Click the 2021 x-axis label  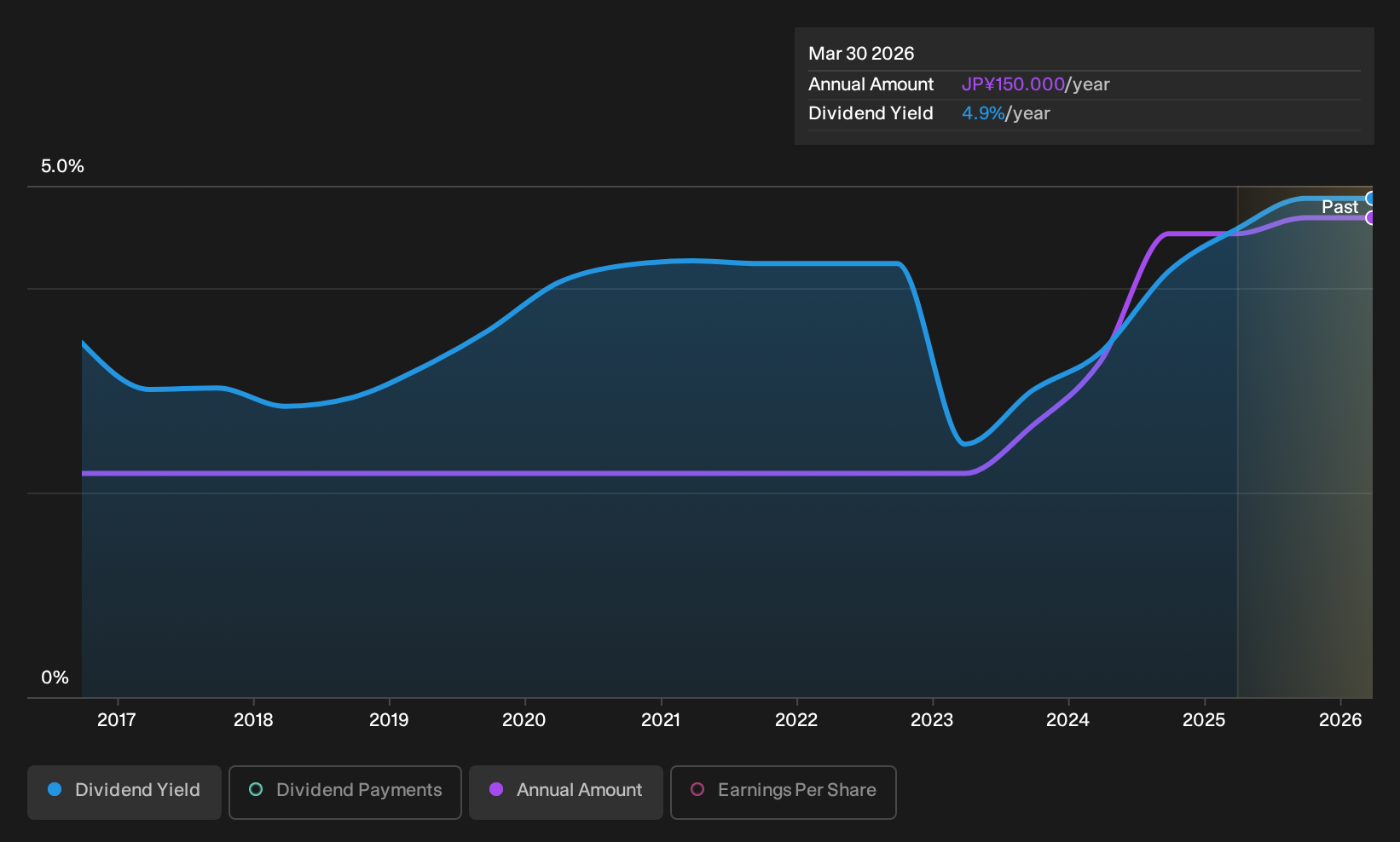[661, 720]
